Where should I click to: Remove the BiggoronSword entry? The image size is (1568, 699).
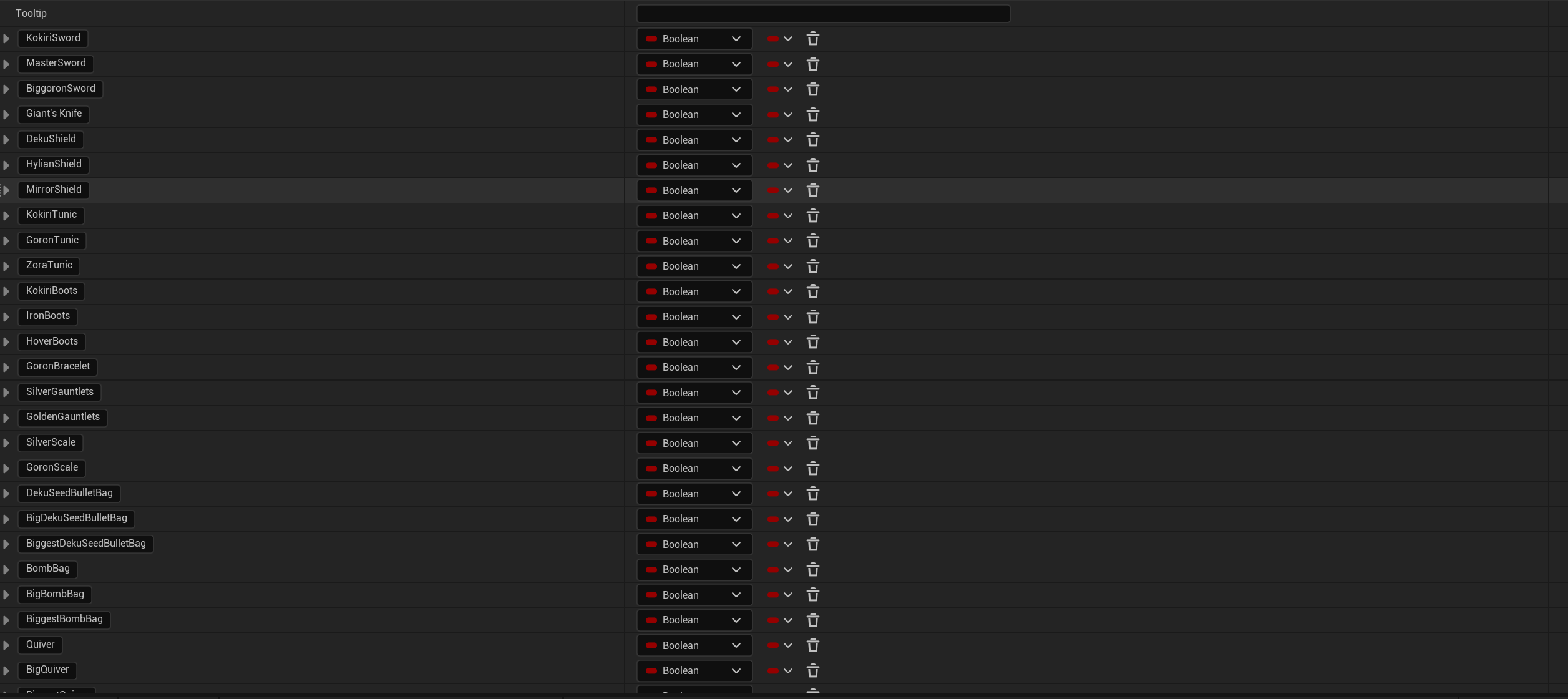click(812, 89)
